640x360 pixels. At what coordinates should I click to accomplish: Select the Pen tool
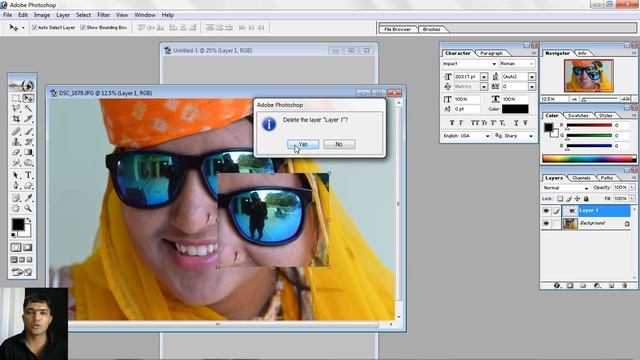[x=16, y=186]
